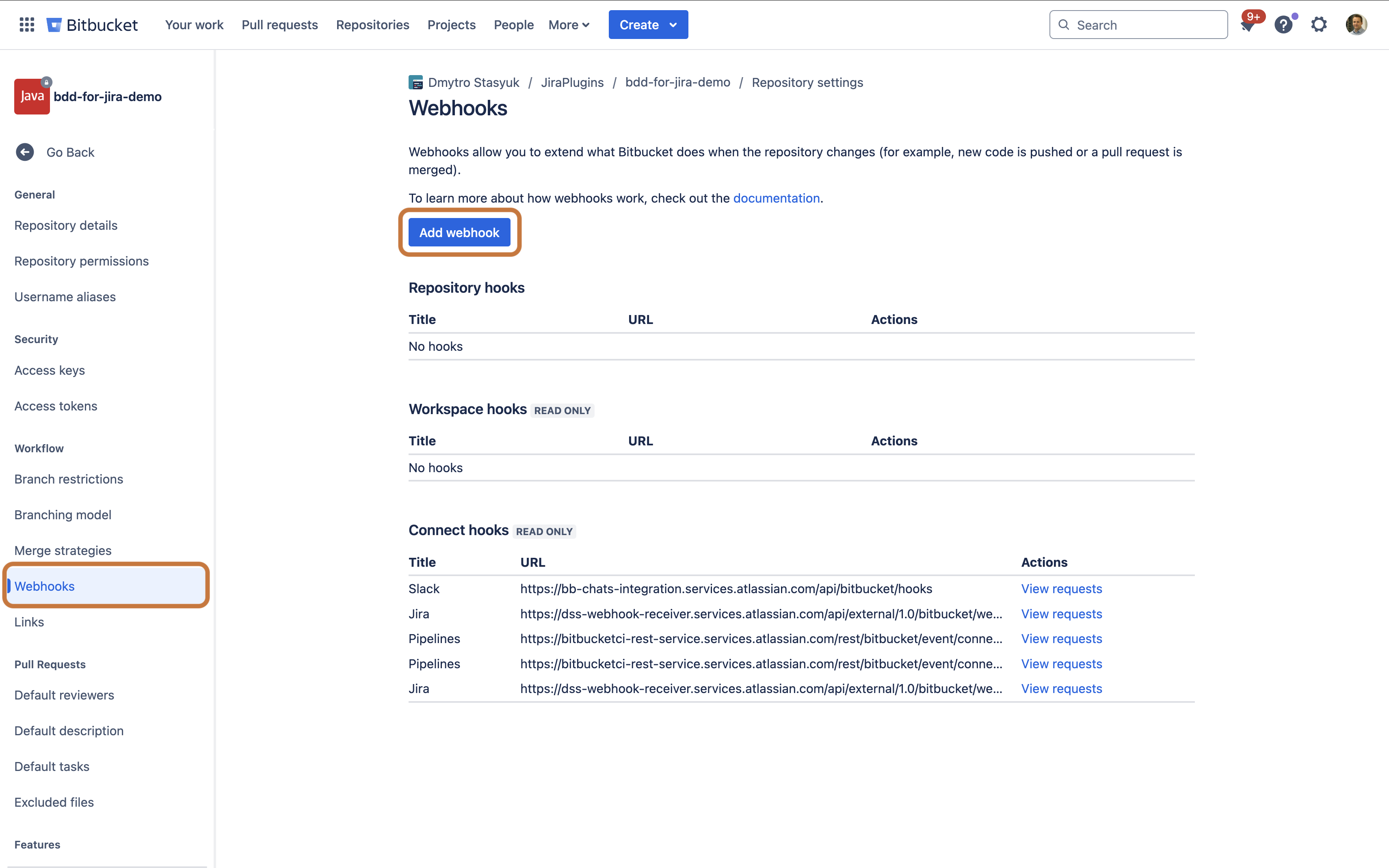Focus the Search field
This screenshot has width=1389, height=868.
tap(1138, 25)
